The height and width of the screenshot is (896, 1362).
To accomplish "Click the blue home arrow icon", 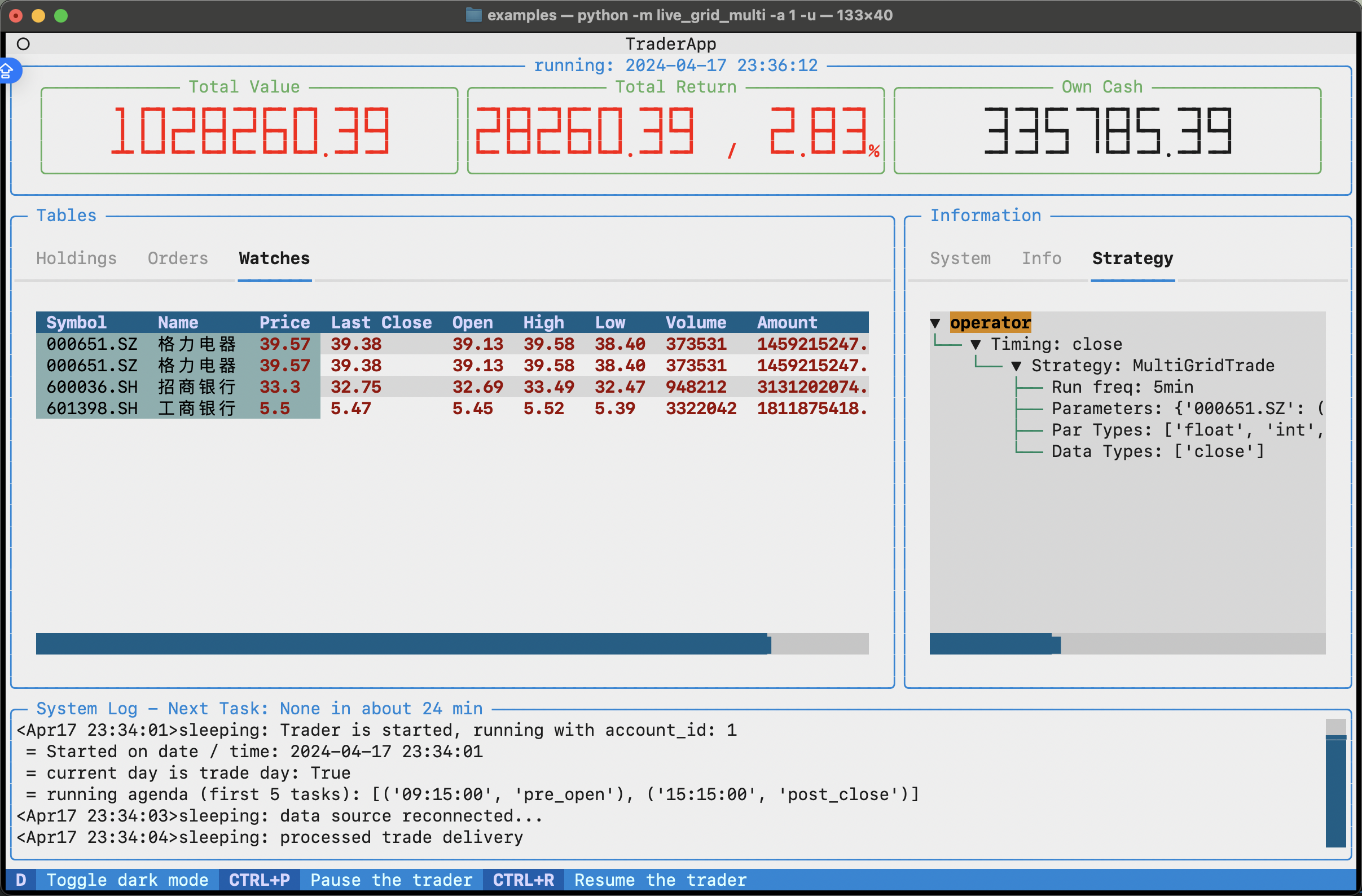I will (7, 71).
